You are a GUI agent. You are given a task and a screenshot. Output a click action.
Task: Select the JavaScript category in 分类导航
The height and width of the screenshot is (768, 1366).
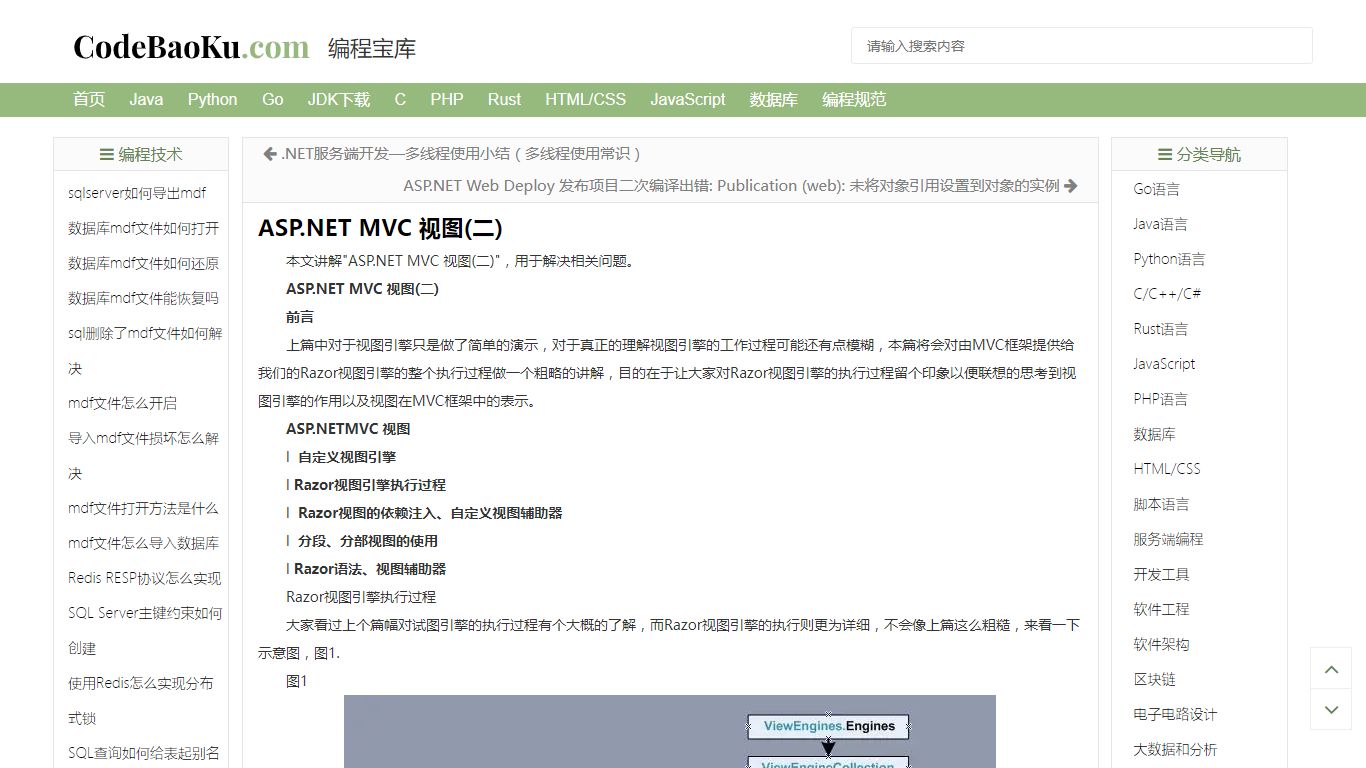coord(1164,364)
